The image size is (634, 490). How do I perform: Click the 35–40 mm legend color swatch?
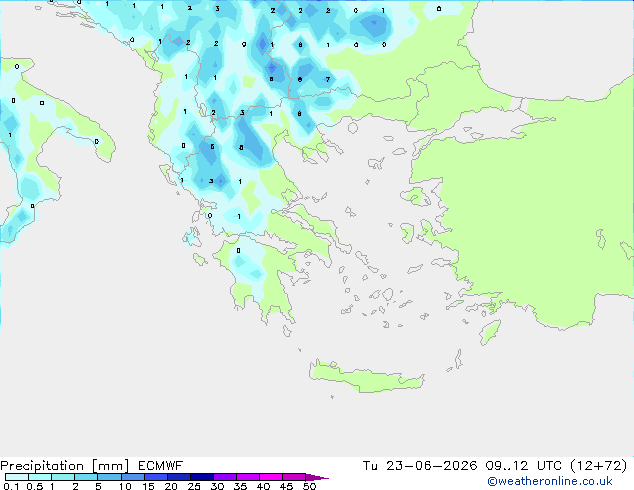[248, 477]
